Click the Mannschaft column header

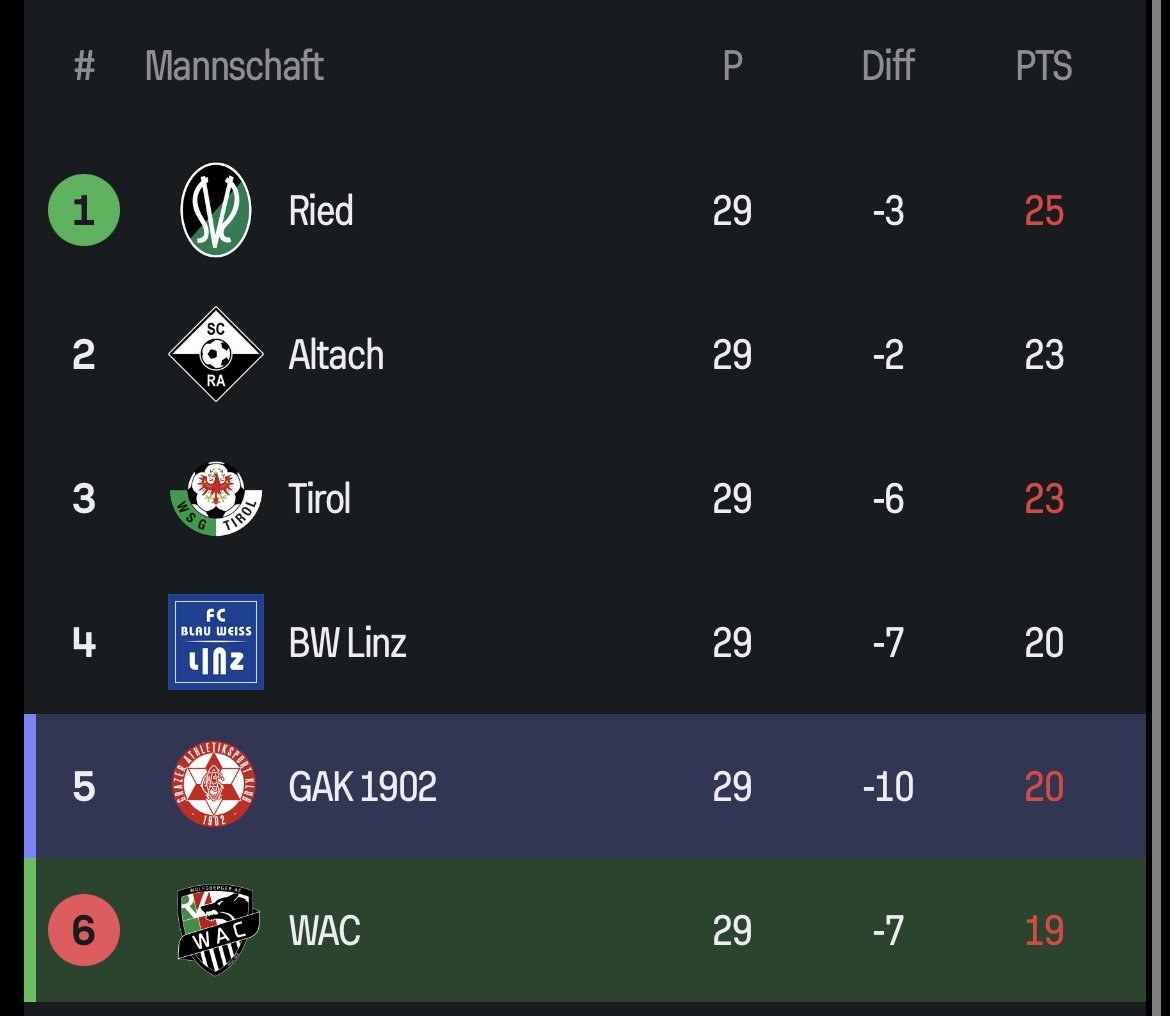(234, 67)
